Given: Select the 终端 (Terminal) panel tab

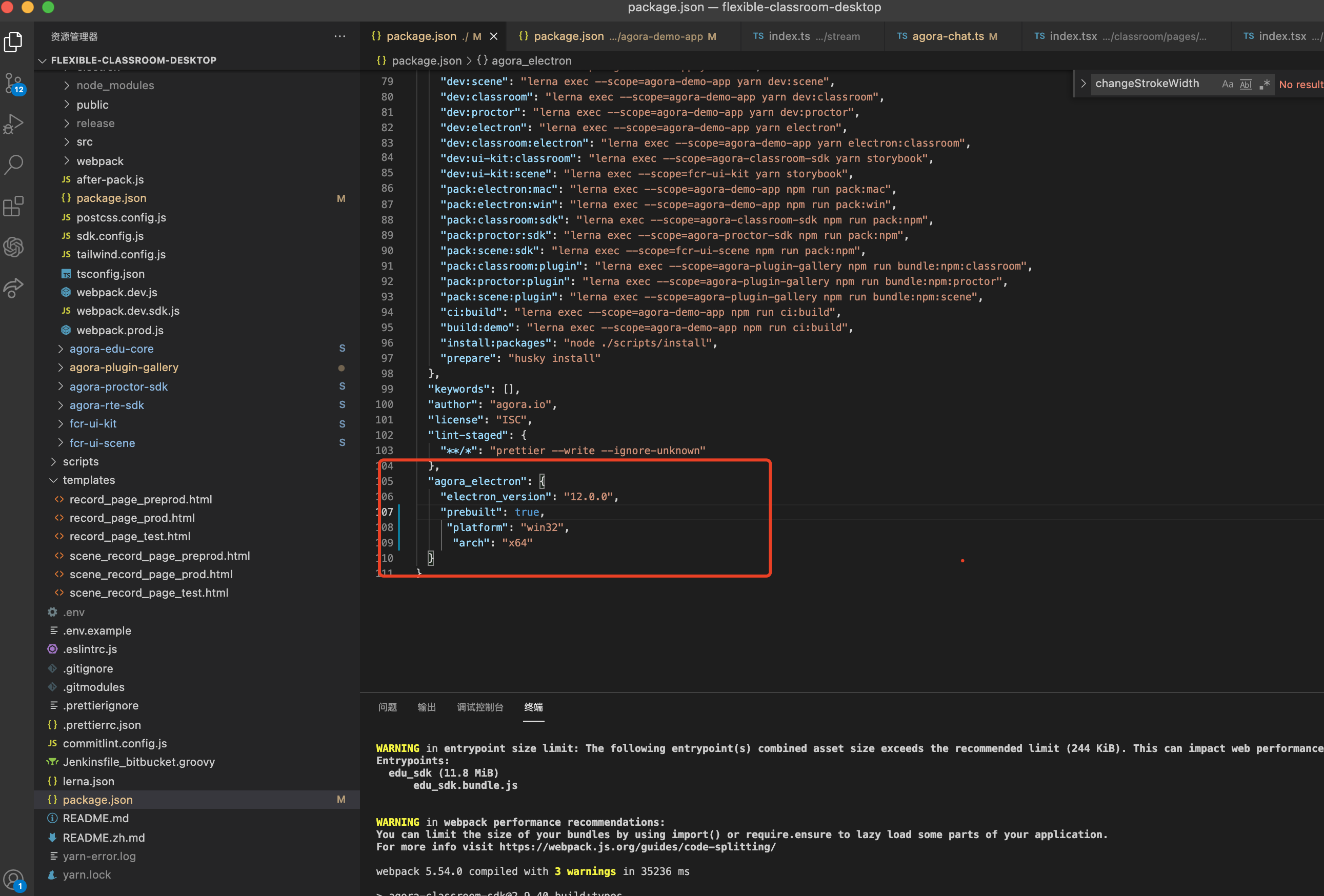Looking at the screenshot, I should coord(533,707).
